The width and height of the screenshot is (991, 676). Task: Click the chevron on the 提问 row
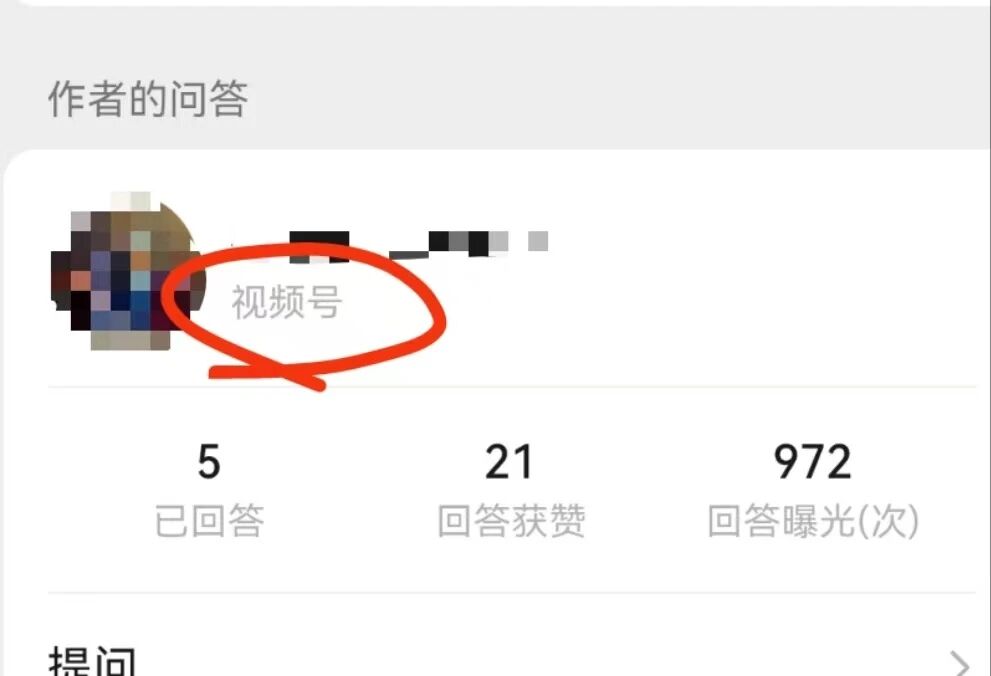[x=960, y=663]
